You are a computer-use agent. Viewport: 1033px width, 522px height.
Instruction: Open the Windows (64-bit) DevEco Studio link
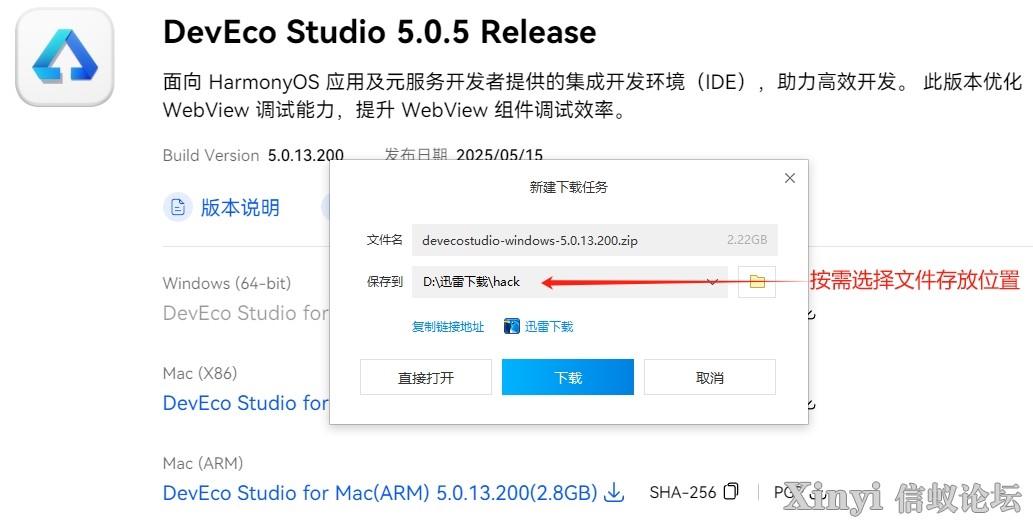click(246, 312)
